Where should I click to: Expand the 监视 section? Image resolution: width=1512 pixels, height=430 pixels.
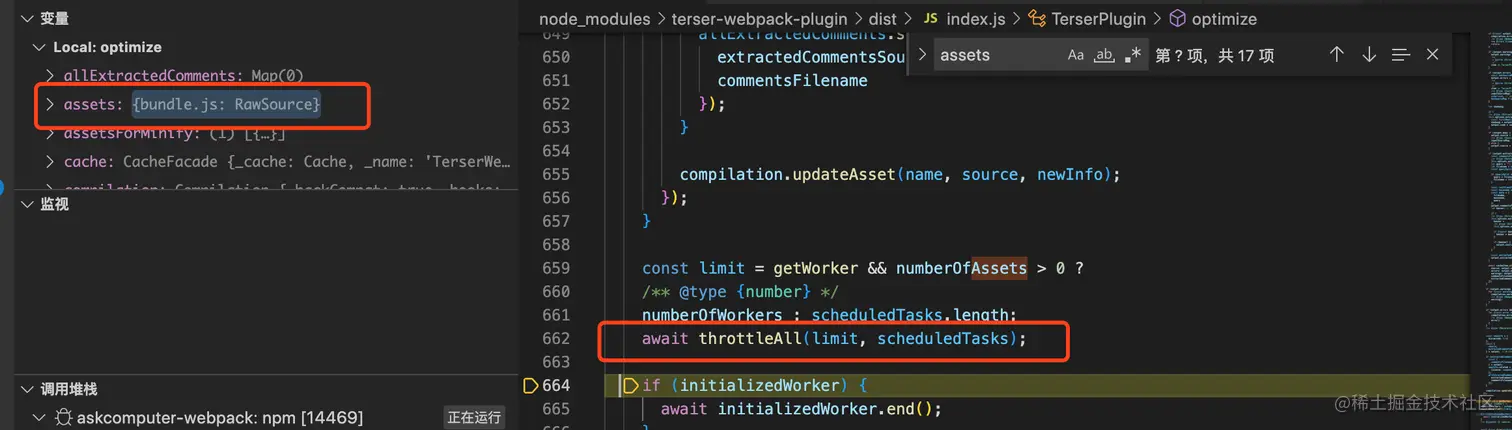(27, 204)
